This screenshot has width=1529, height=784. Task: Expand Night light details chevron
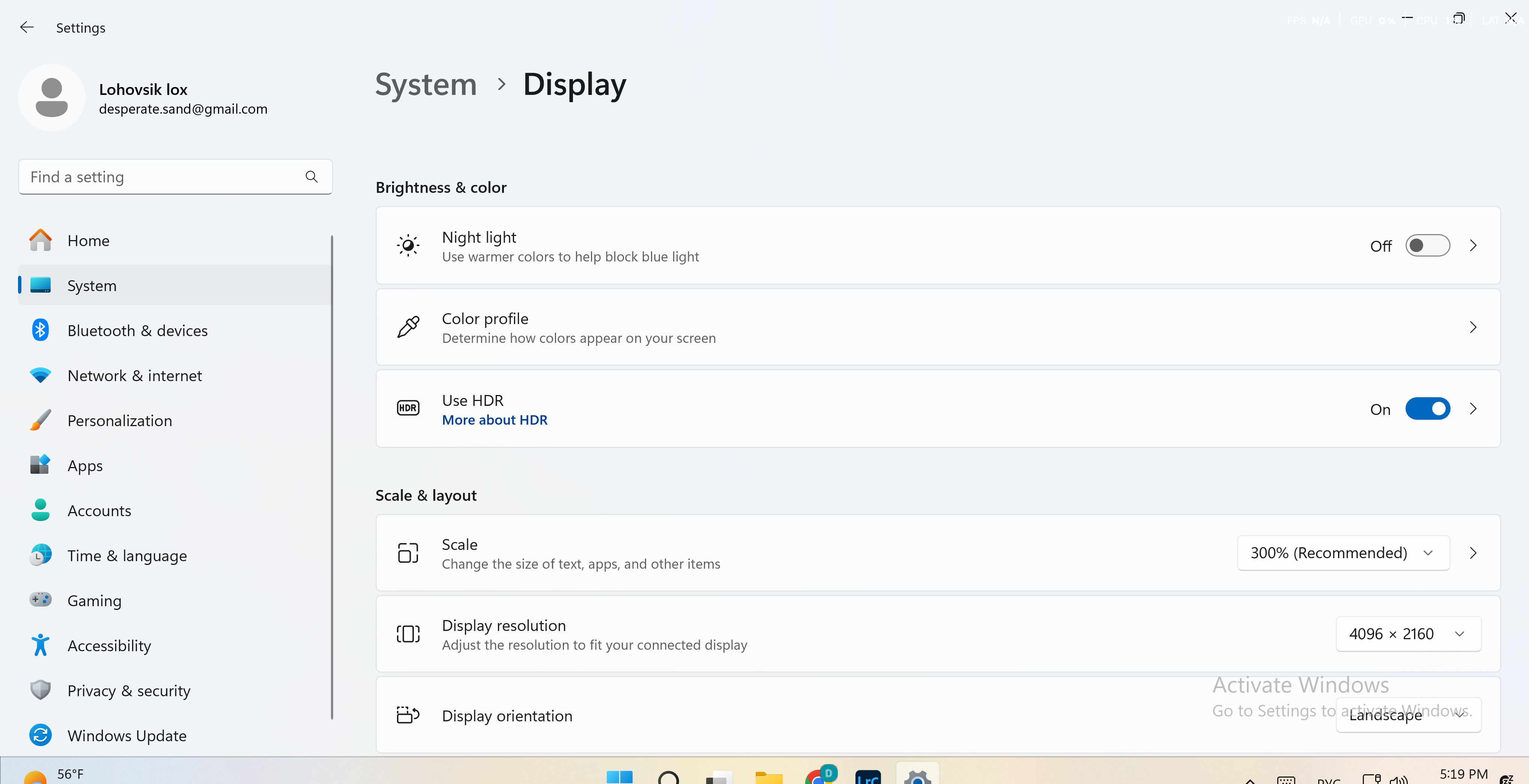click(1473, 246)
